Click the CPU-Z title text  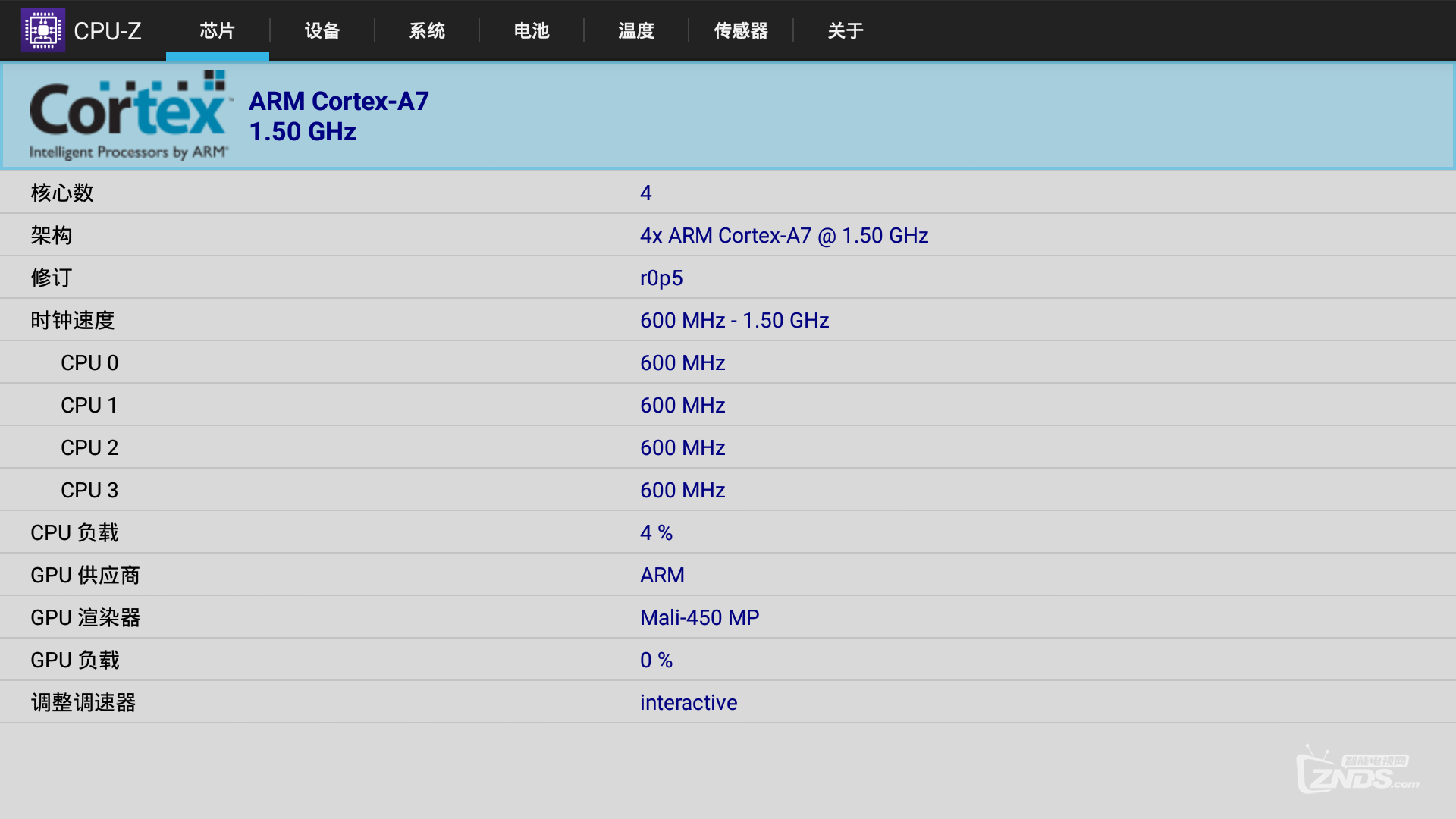click(108, 31)
